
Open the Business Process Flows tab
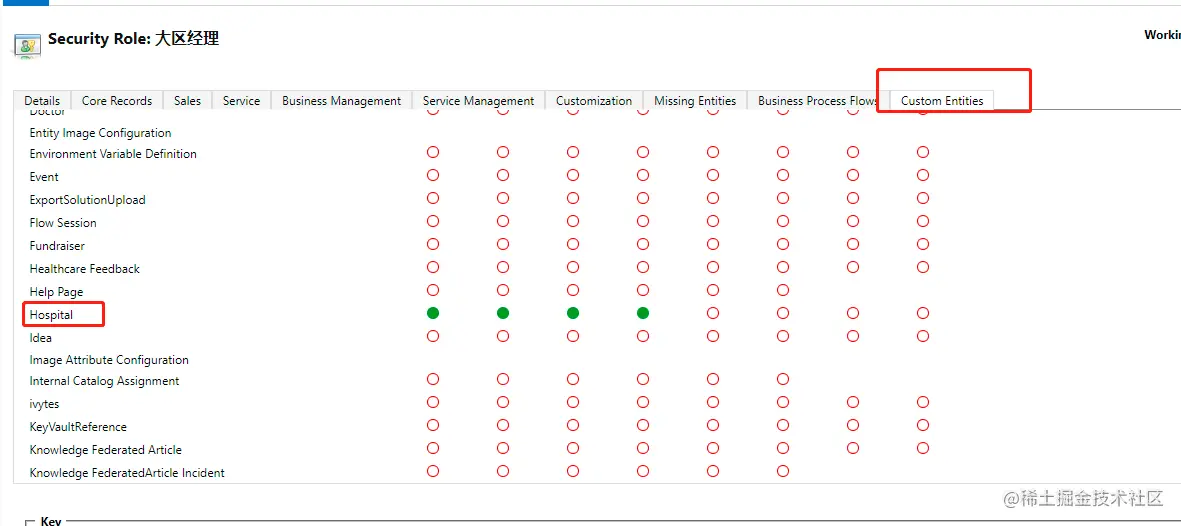coord(818,101)
